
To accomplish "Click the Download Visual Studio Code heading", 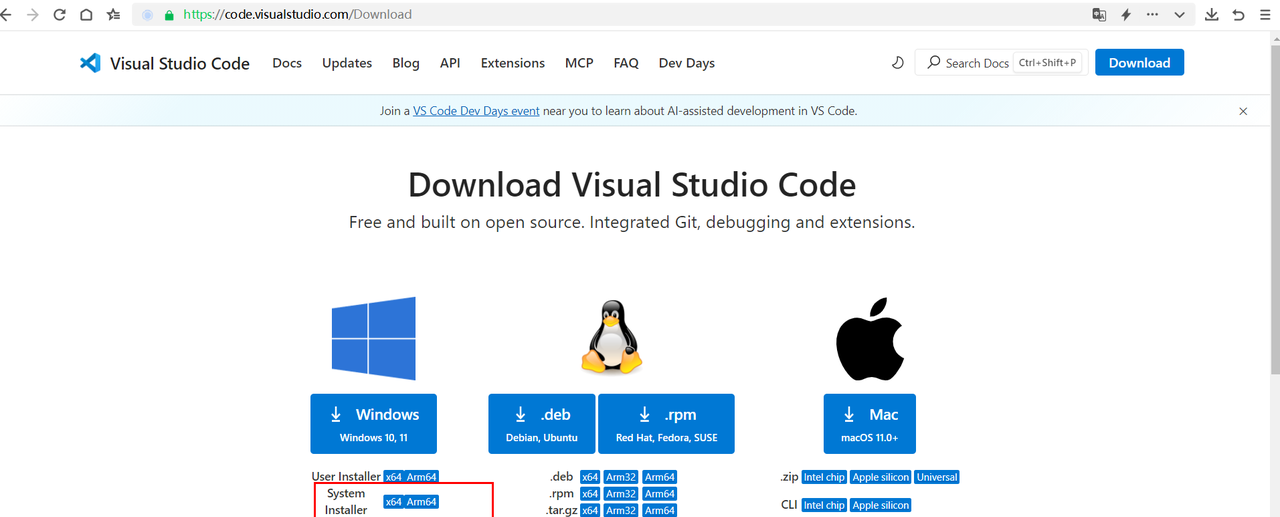I will 632,185.
